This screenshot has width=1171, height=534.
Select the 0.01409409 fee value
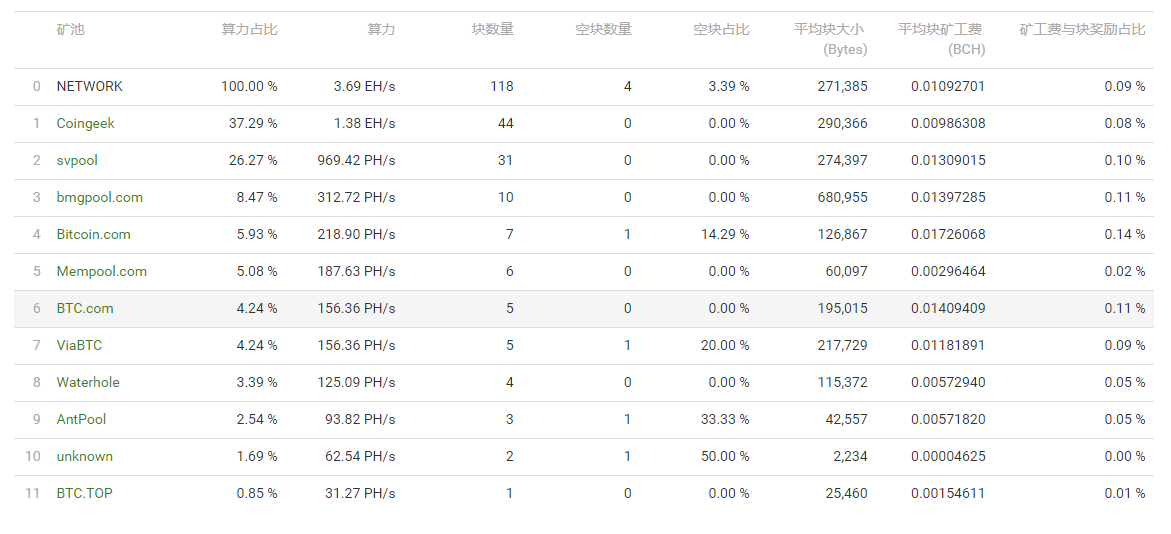click(x=948, y=308)
